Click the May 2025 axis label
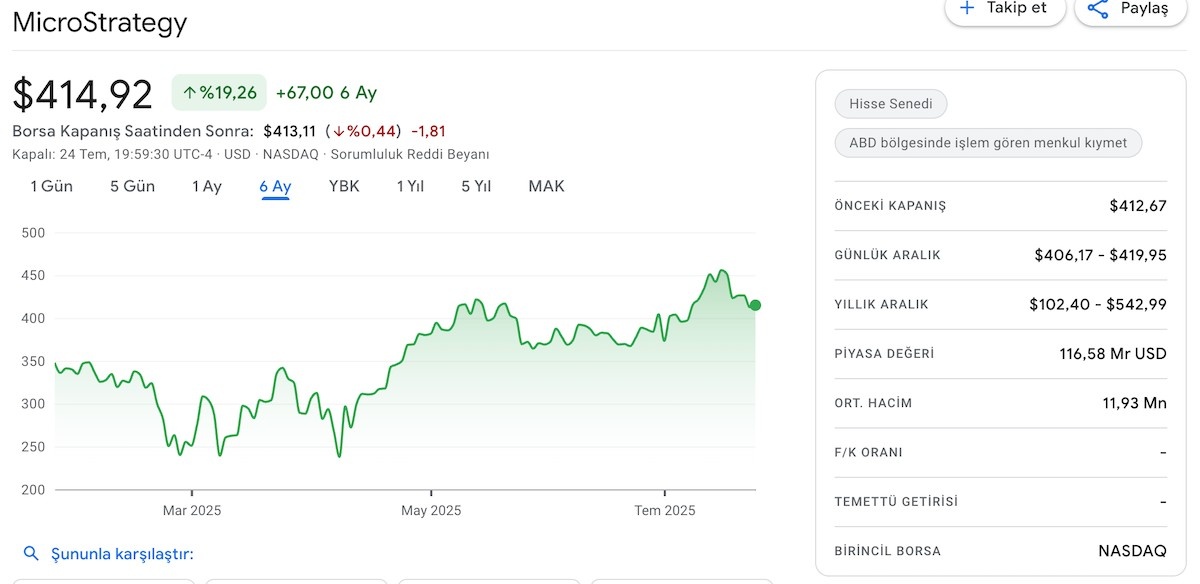The image size is (1200, 584). 431,510
